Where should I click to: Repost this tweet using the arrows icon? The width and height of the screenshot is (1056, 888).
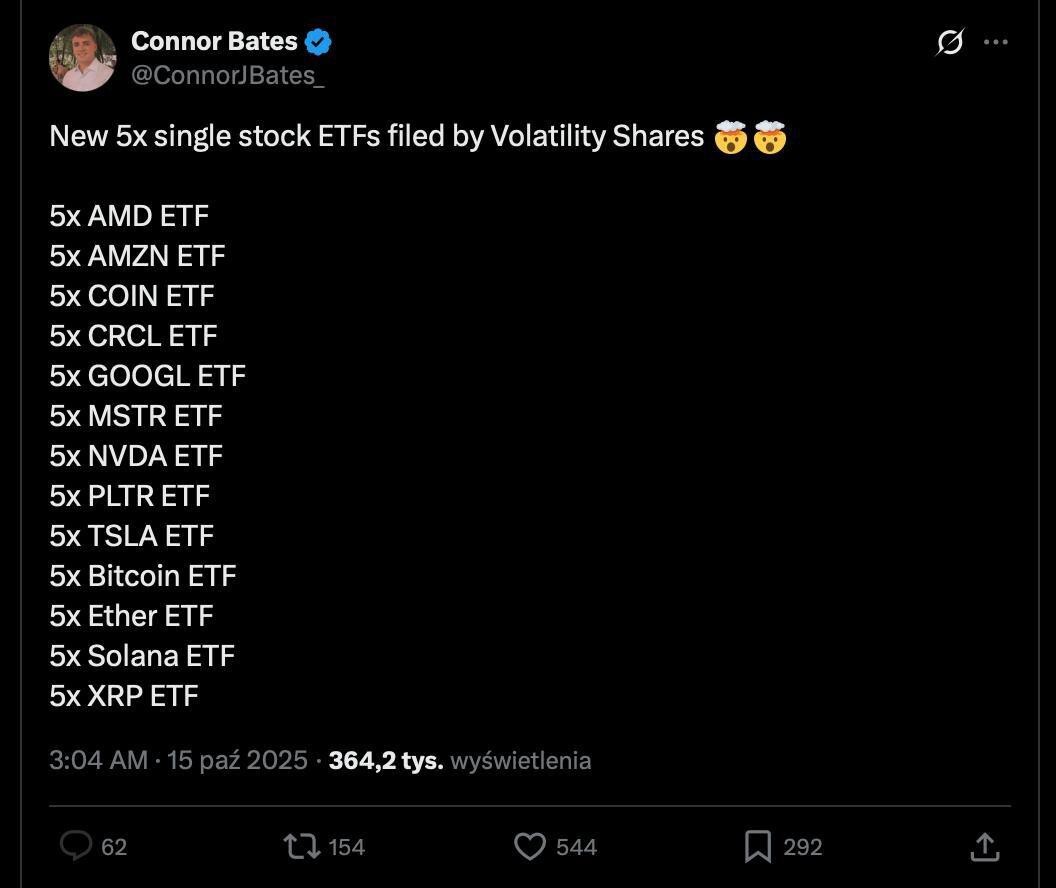(301, 847)
